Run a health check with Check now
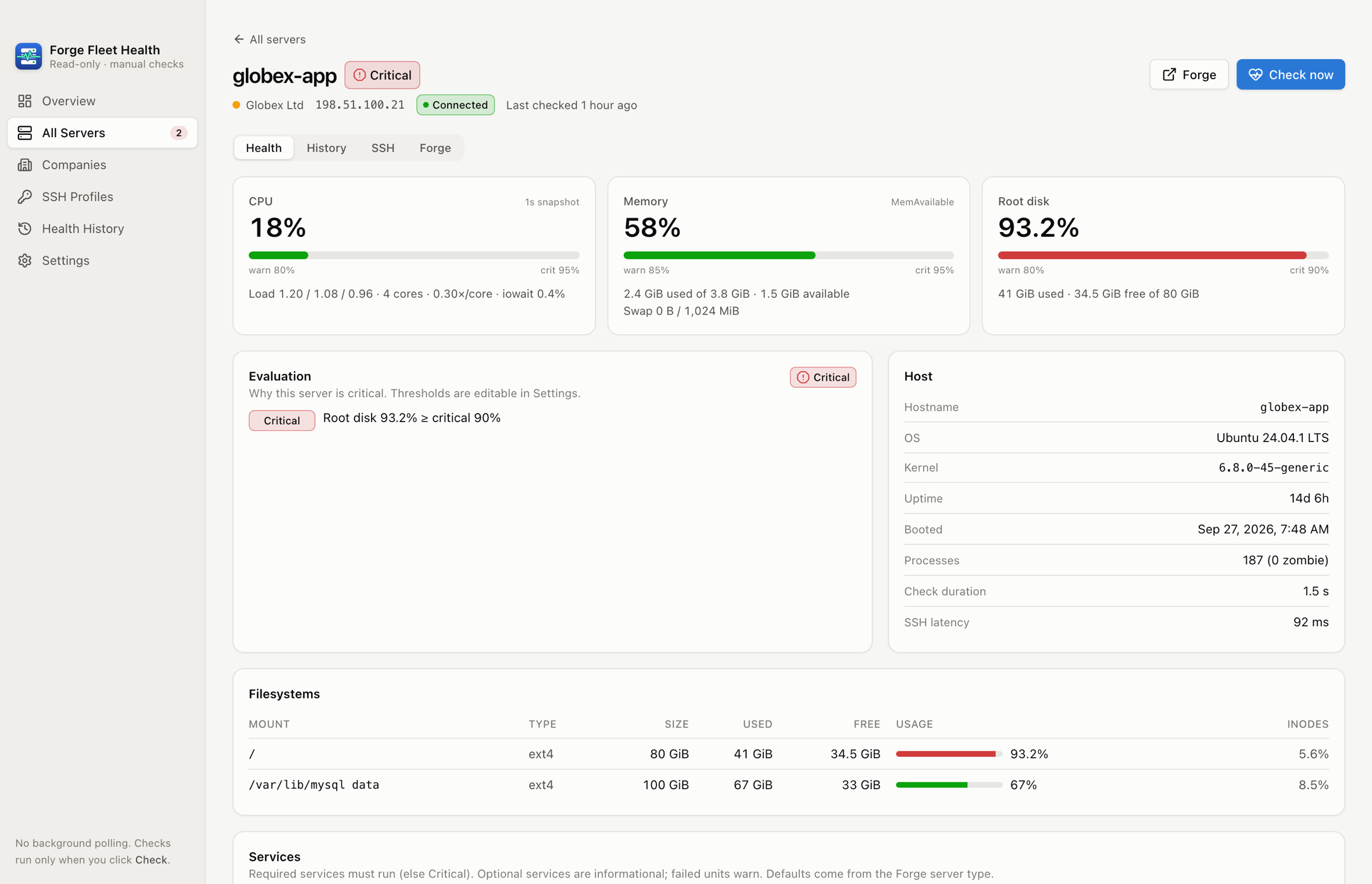Screen dimensions: 1372x884 click(x=1290, y=75)
